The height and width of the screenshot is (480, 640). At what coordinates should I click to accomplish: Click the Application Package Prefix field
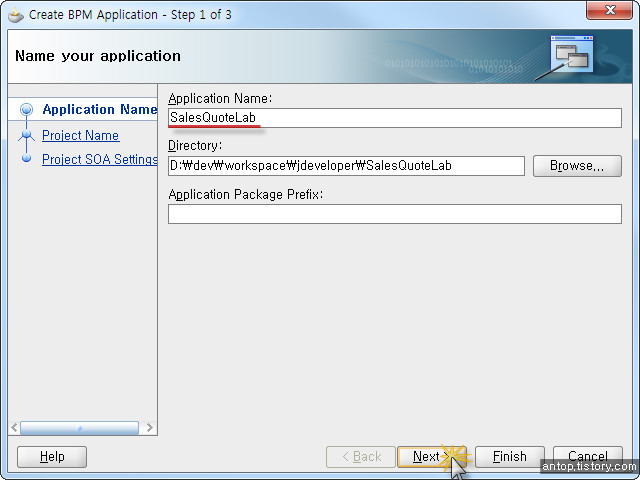click(395, 214)
